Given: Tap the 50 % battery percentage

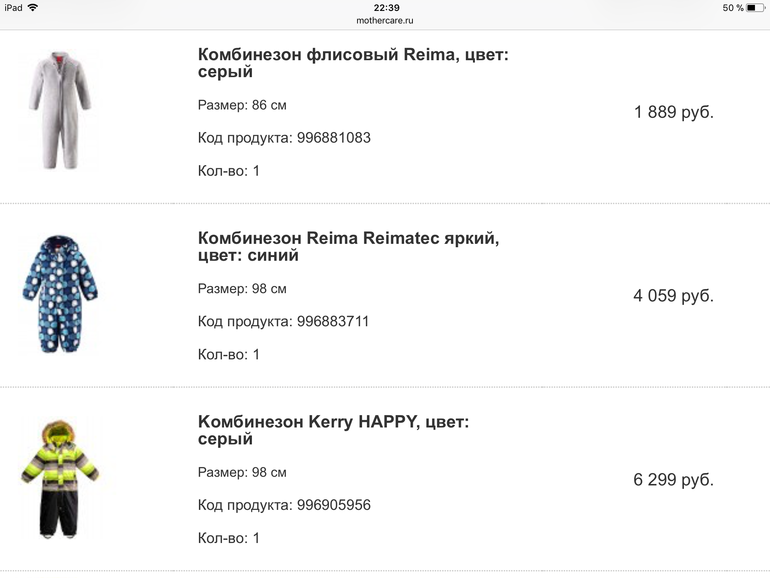Looking at the screenshot, I should (x=732, y=8).
